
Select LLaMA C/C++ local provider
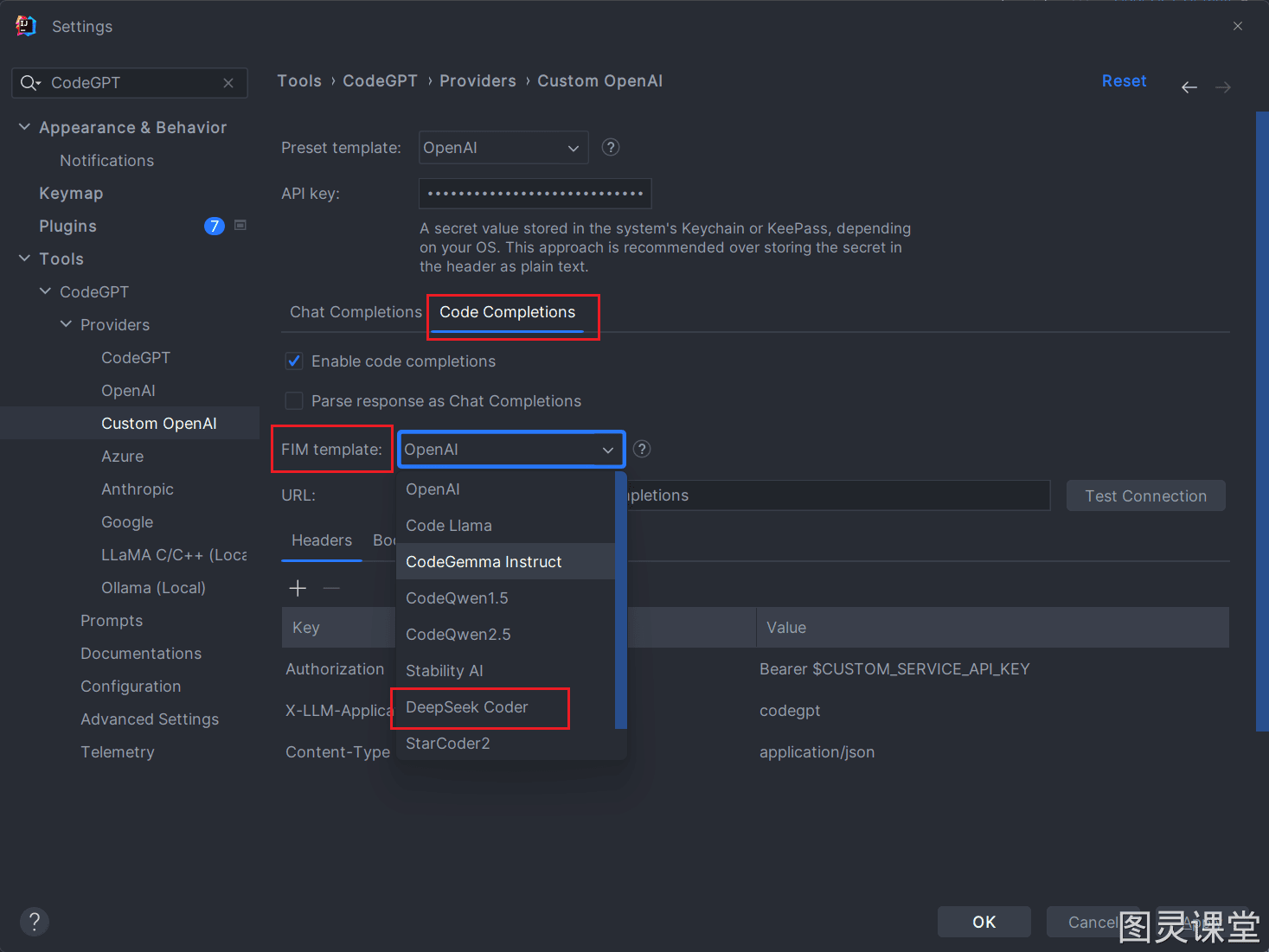pos(174,554)
